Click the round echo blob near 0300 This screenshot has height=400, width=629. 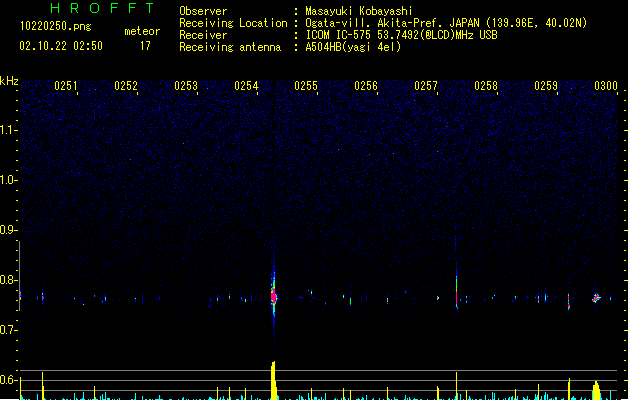596,298
